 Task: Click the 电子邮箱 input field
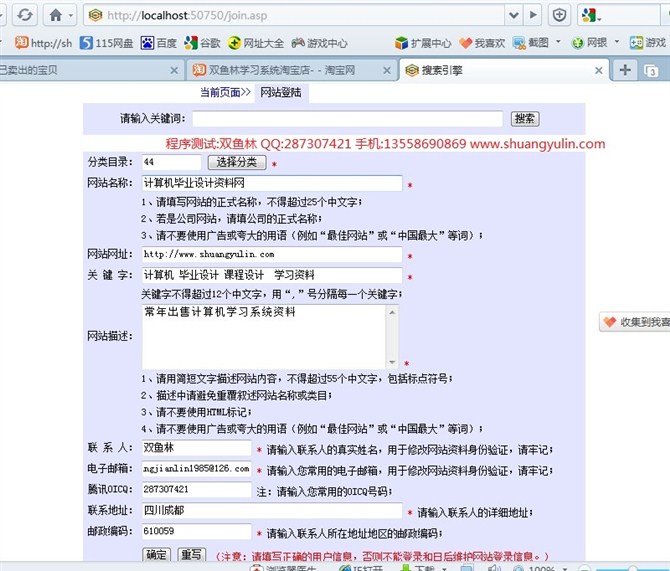(x=197, y=469)
